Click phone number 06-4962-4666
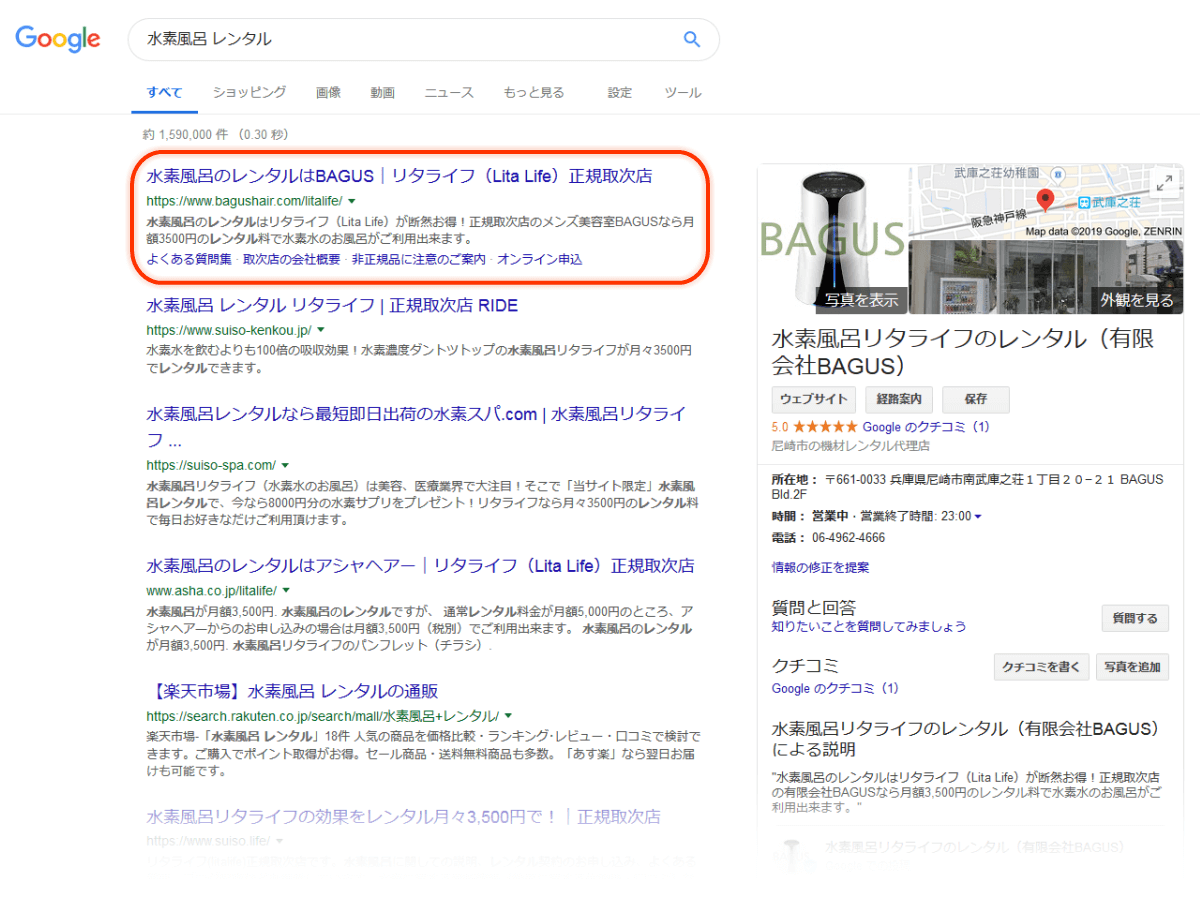The height and width of the screenshot is (900, 1200). click(847, 538)
